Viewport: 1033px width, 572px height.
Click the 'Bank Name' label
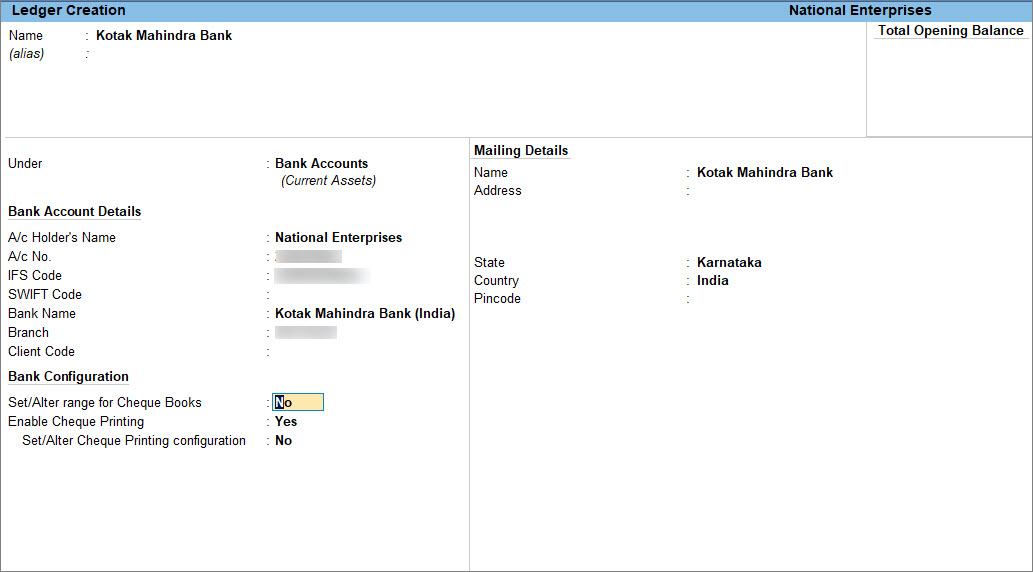tap(42, 314)
